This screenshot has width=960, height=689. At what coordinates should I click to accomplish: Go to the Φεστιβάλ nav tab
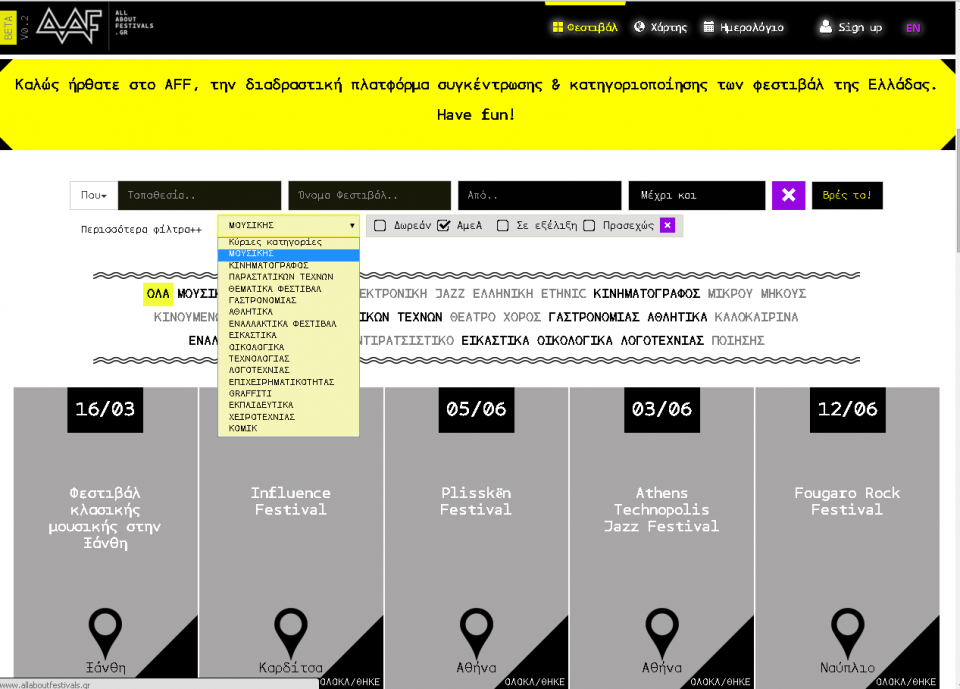[x=584, y=27]
